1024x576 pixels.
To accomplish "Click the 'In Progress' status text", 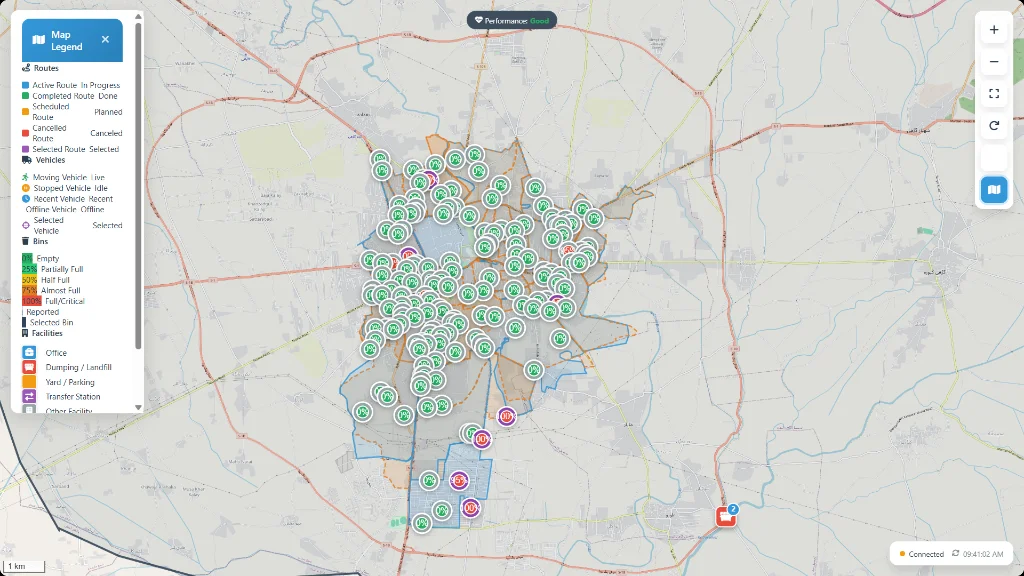I will pos(101,85).
